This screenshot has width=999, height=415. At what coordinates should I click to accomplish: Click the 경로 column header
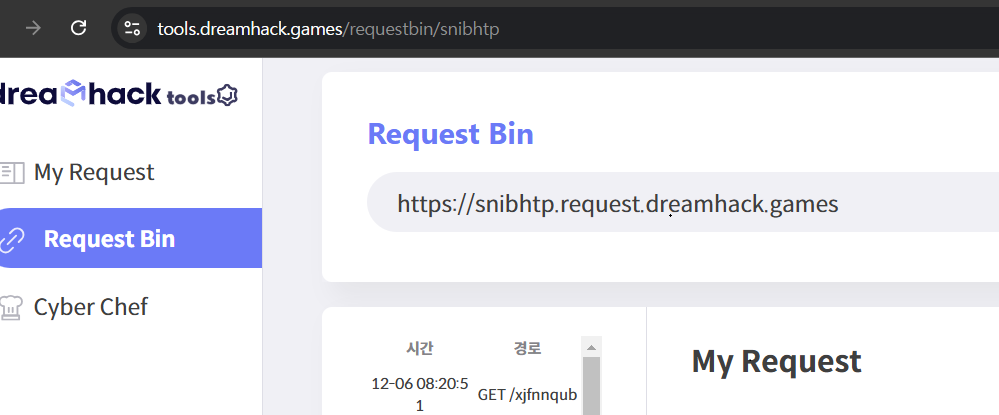(527, 348)
